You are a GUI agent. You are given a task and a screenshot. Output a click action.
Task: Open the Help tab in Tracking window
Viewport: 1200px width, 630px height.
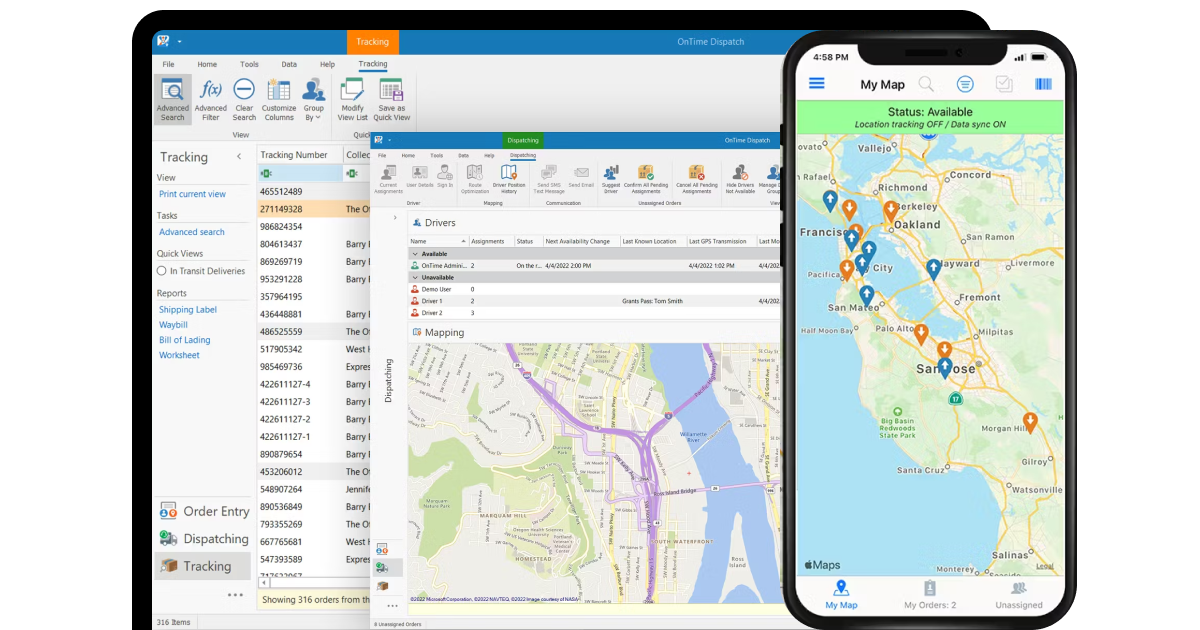tap(327, 64)
